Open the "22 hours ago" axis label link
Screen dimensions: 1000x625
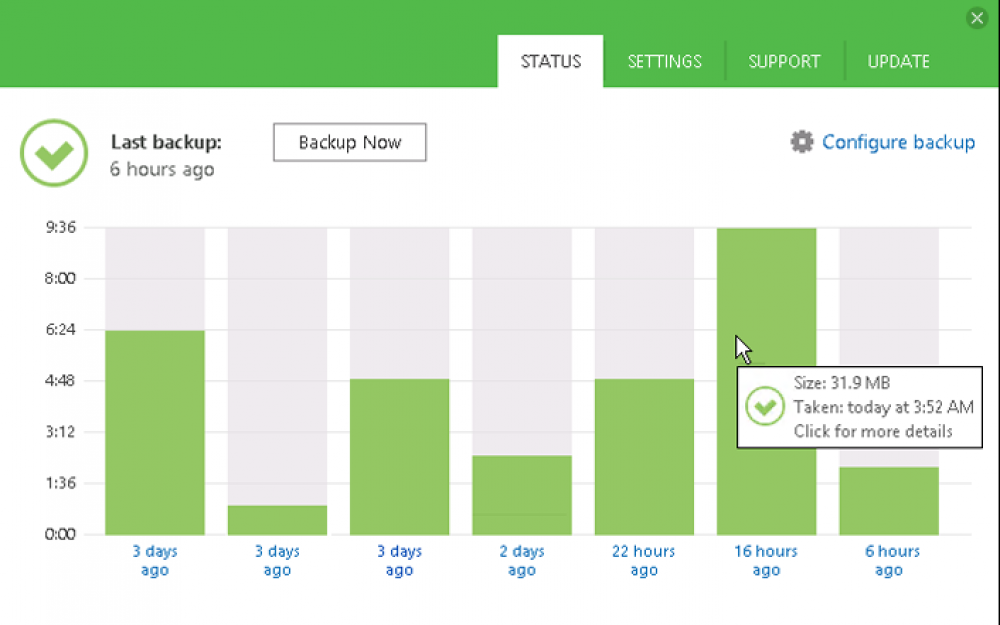(644, 561)
